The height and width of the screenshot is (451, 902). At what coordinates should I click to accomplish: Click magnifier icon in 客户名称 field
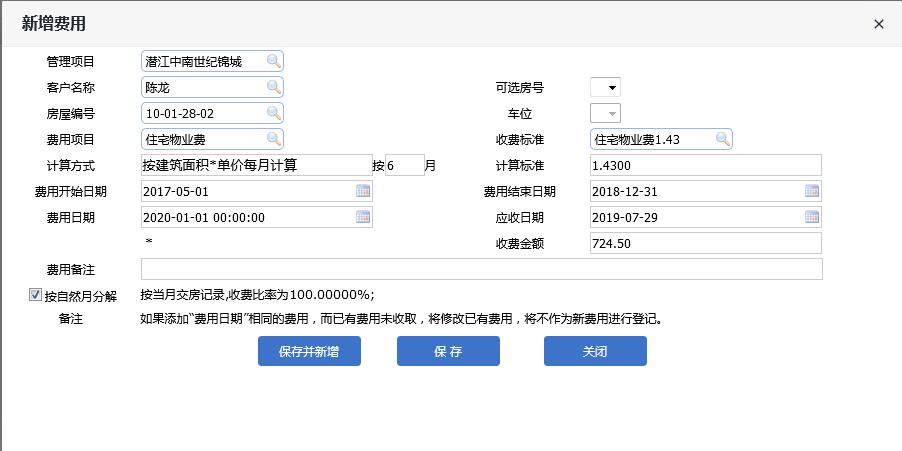tap(273, 88)
